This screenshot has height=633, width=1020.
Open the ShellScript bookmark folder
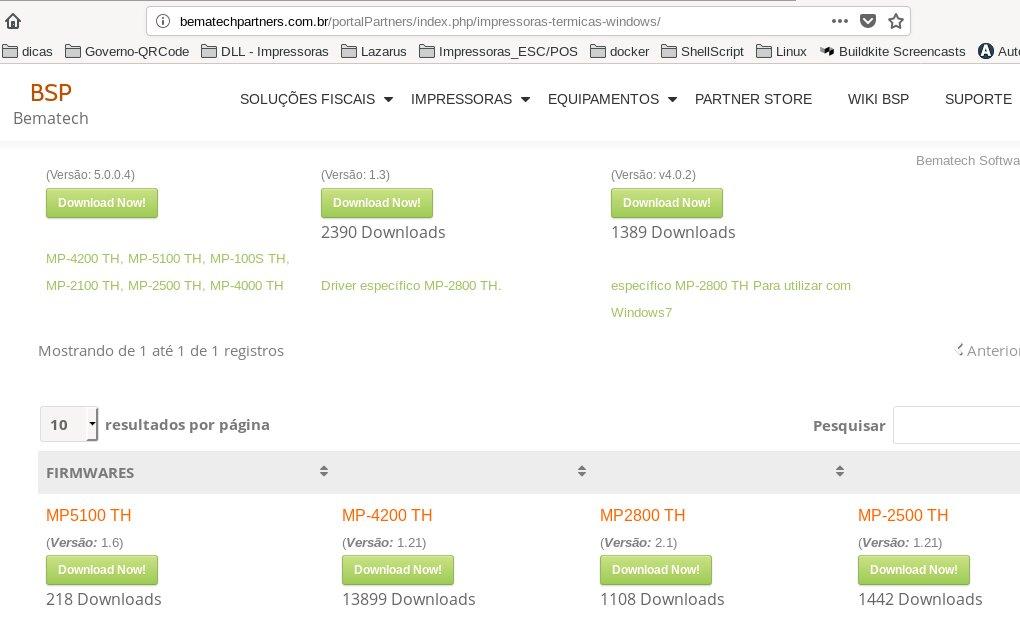click(703, 51)
